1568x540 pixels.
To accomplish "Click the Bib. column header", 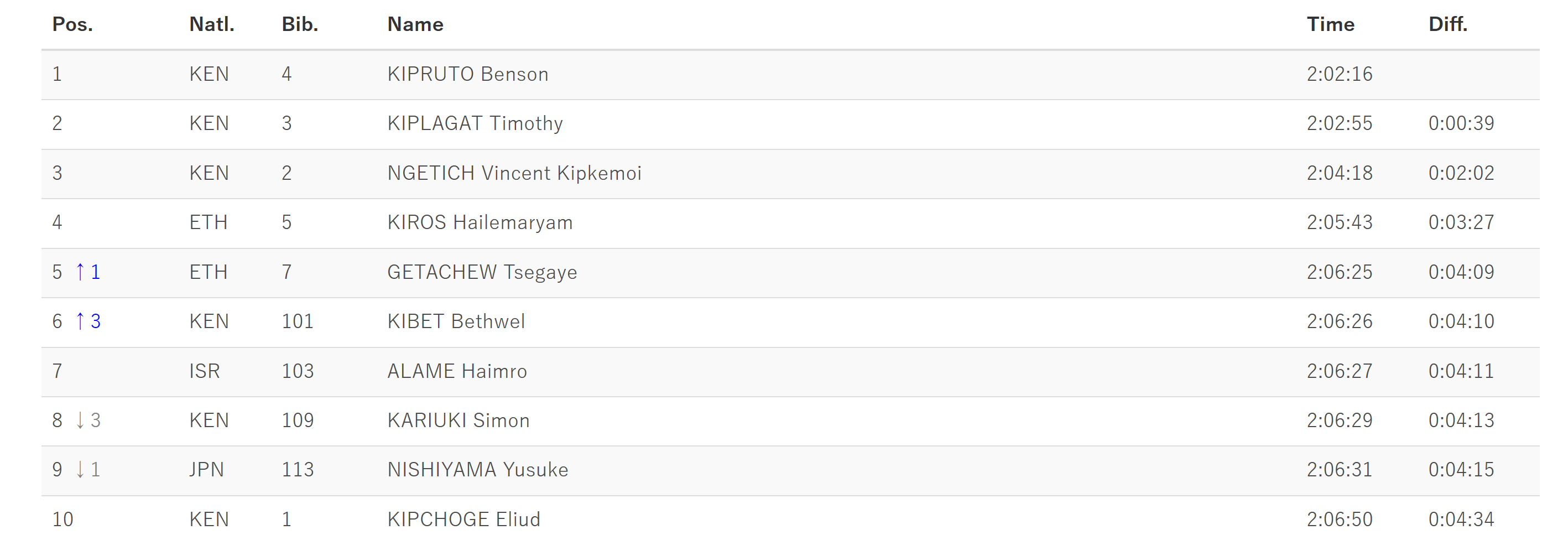I will point(300,24).
